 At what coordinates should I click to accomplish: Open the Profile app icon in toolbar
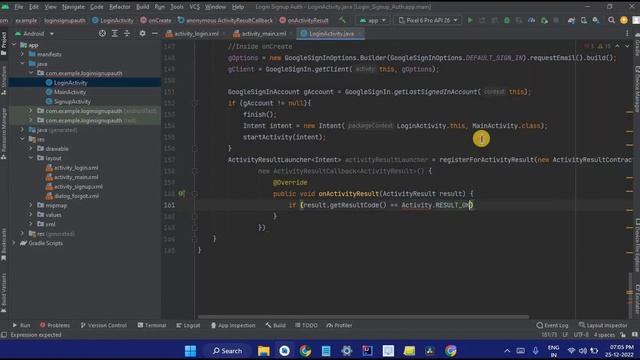click(531, 20)
